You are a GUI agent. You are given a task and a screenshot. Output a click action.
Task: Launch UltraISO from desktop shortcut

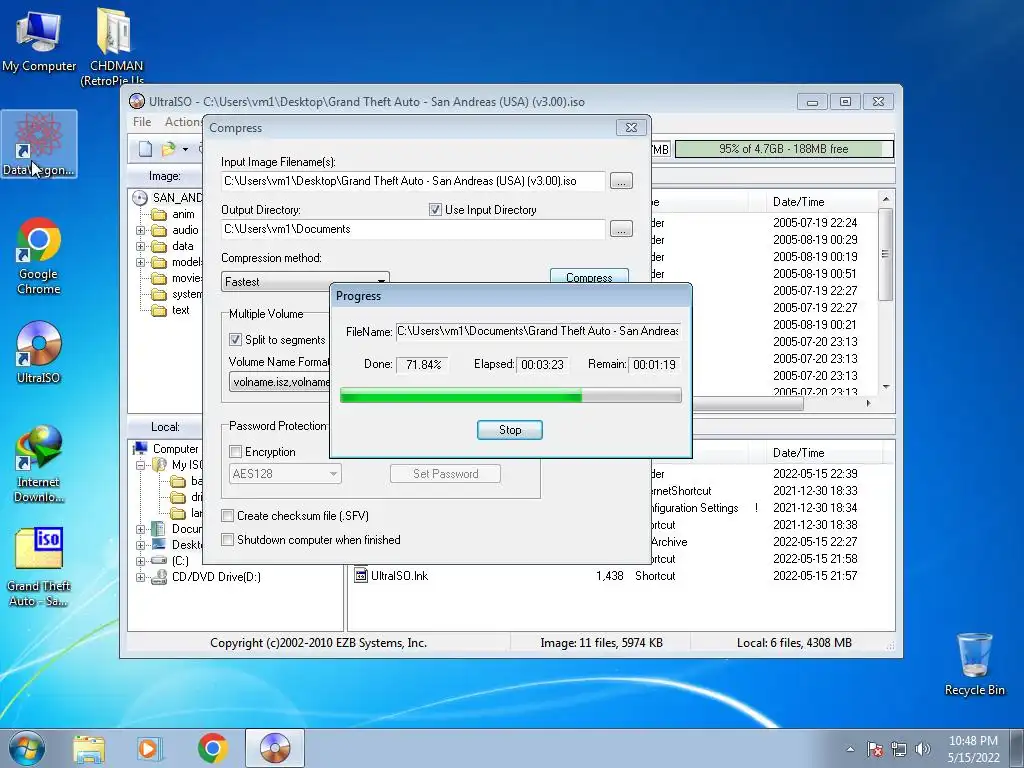point(39,352)
